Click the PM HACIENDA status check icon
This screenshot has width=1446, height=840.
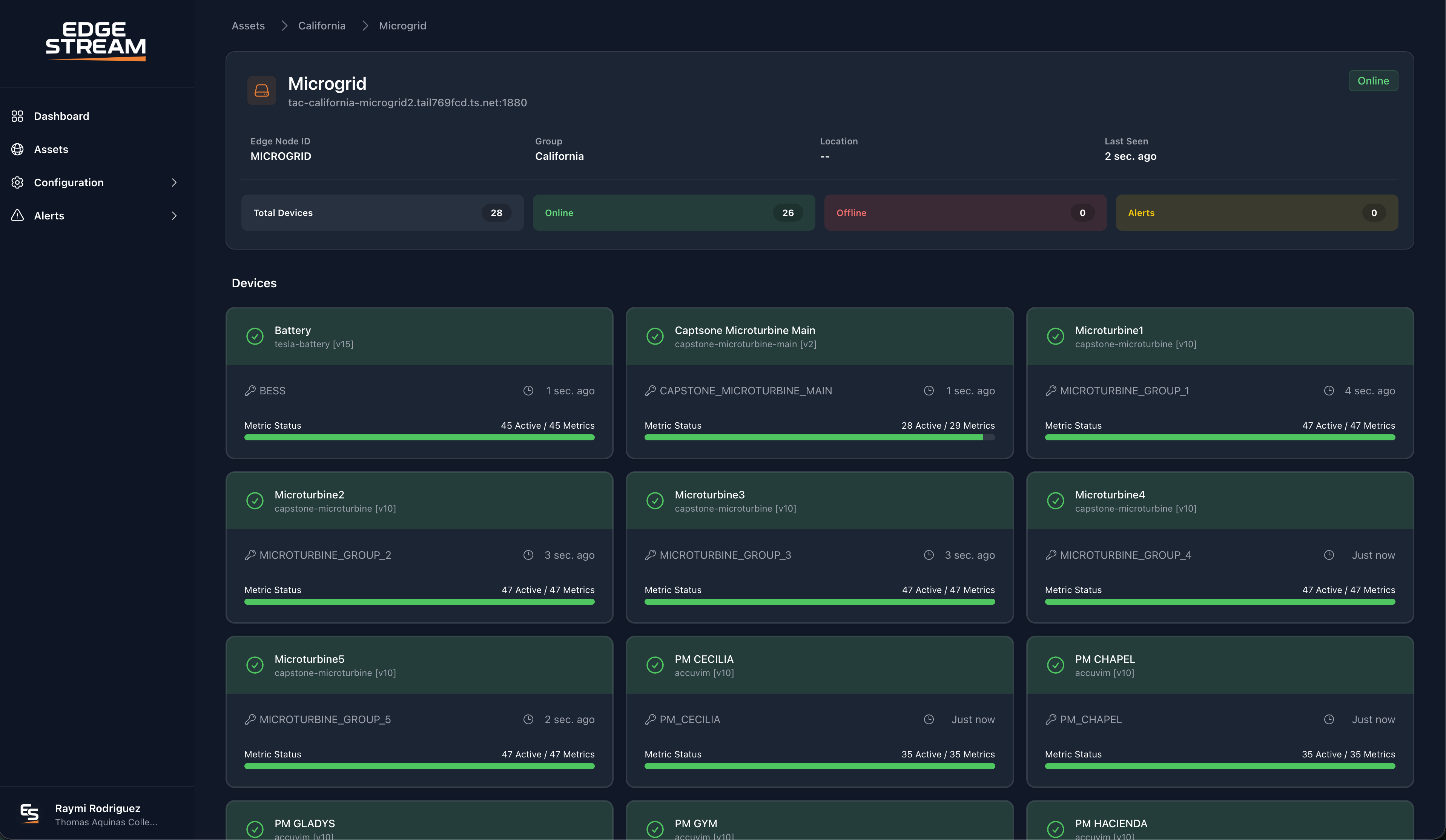pos(1055,829)
